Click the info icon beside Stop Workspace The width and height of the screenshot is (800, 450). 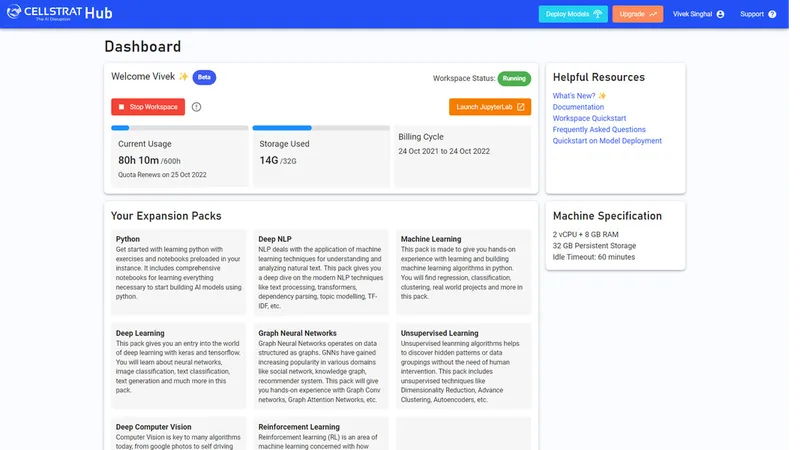pyautogui.click(x=196, y=107)
